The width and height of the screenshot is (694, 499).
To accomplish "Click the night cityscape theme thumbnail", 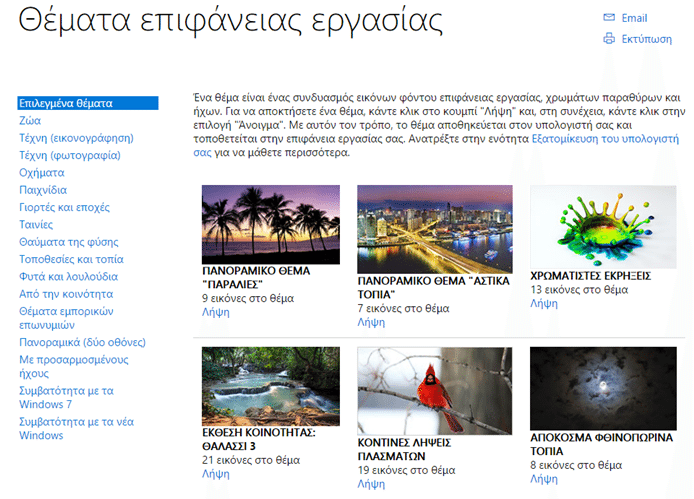I will coord(435,229).
